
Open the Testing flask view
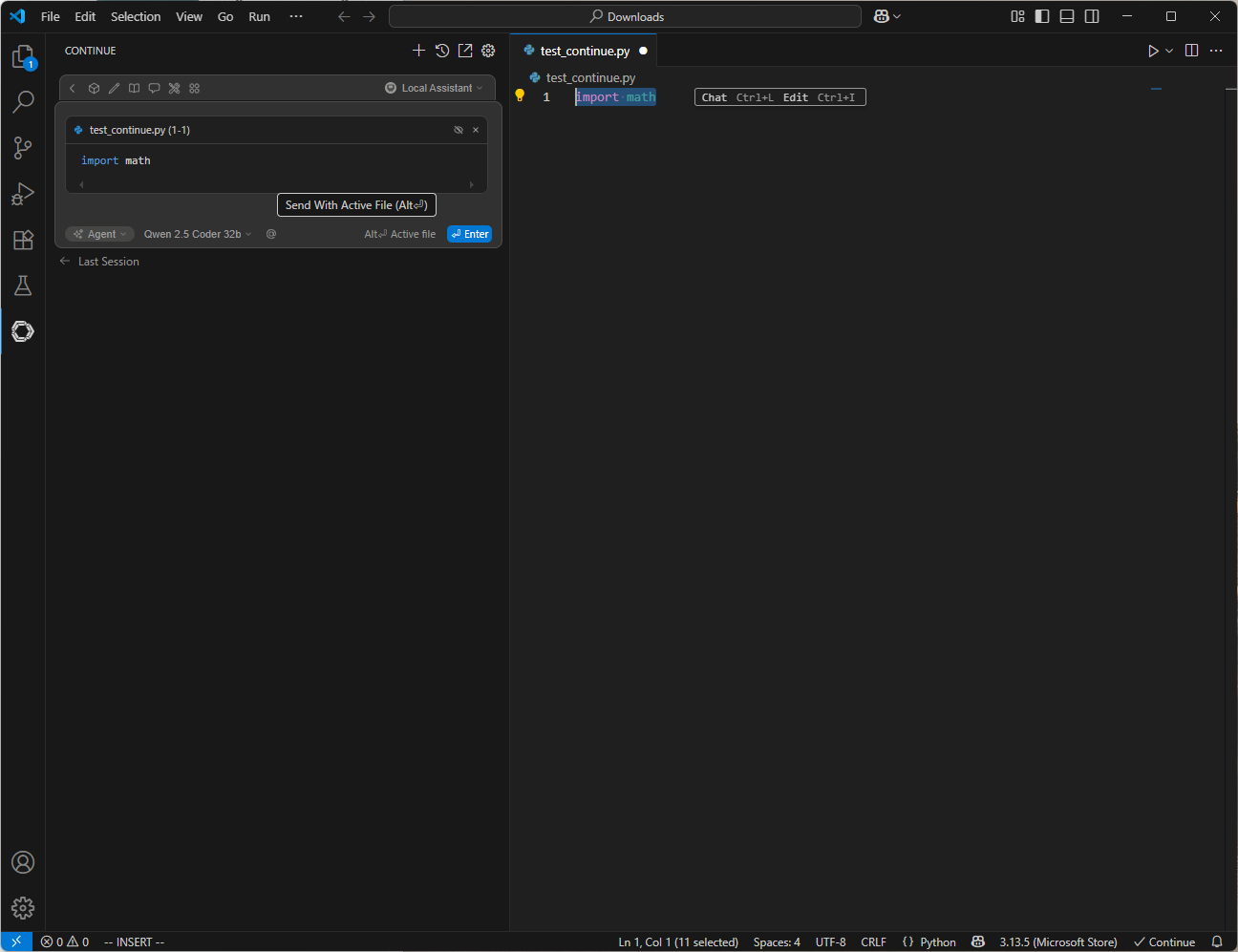23,286
